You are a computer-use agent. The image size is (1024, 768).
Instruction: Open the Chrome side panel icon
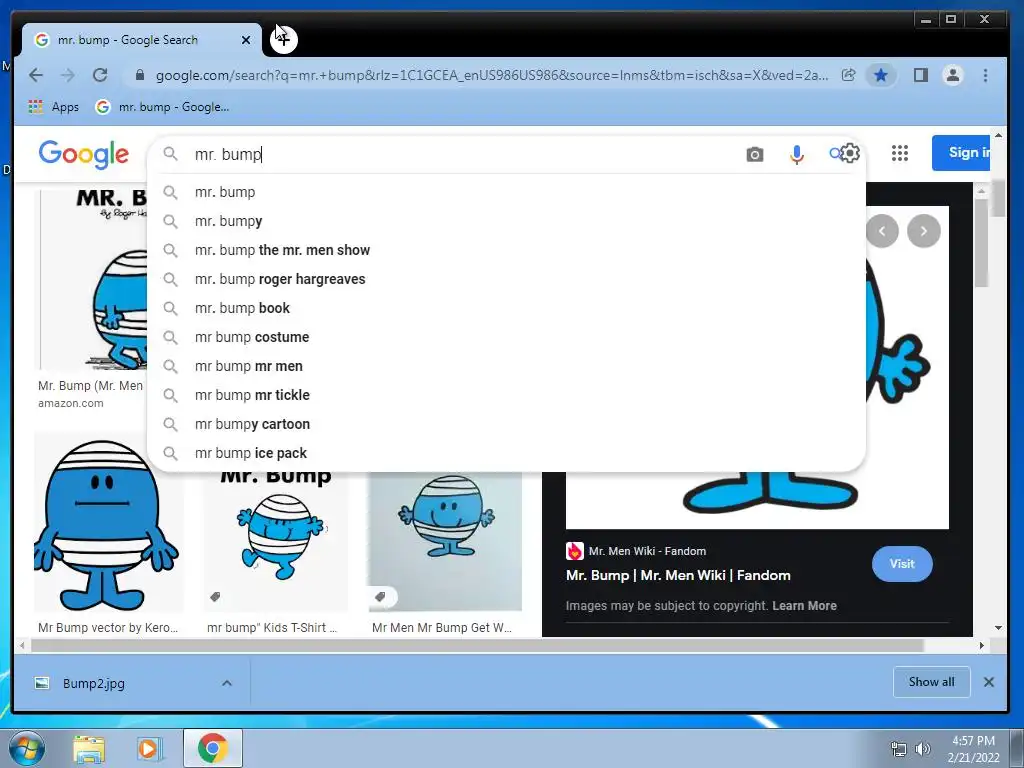tap(921, 75)
